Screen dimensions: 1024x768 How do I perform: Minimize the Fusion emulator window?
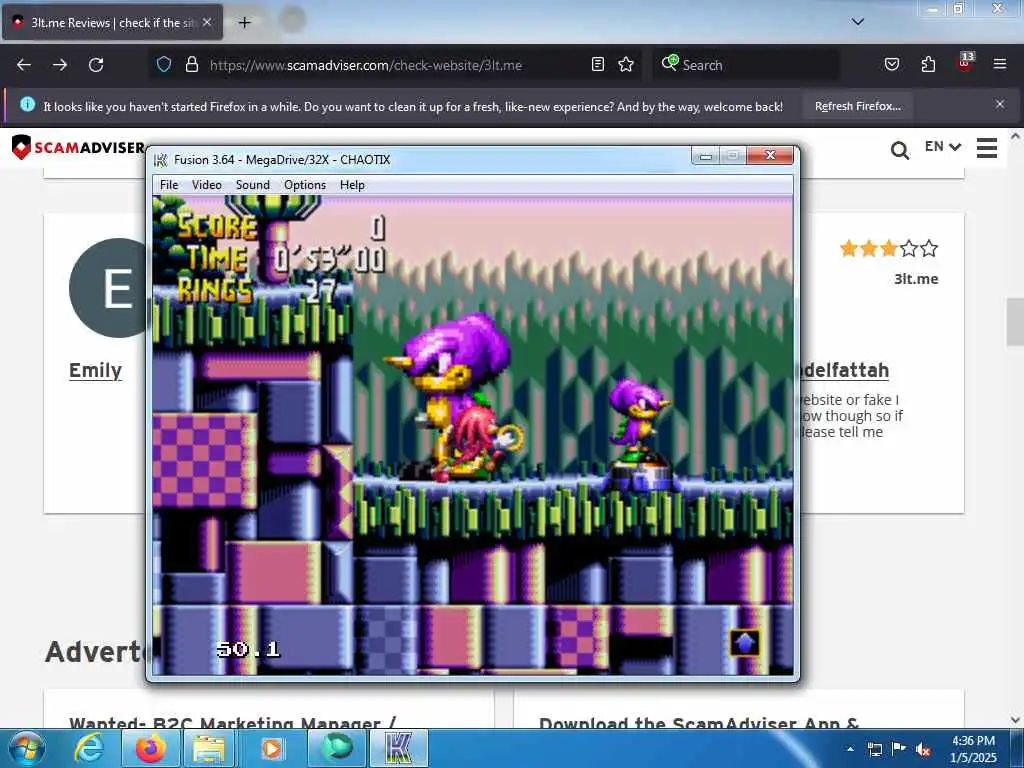[705, 155]
